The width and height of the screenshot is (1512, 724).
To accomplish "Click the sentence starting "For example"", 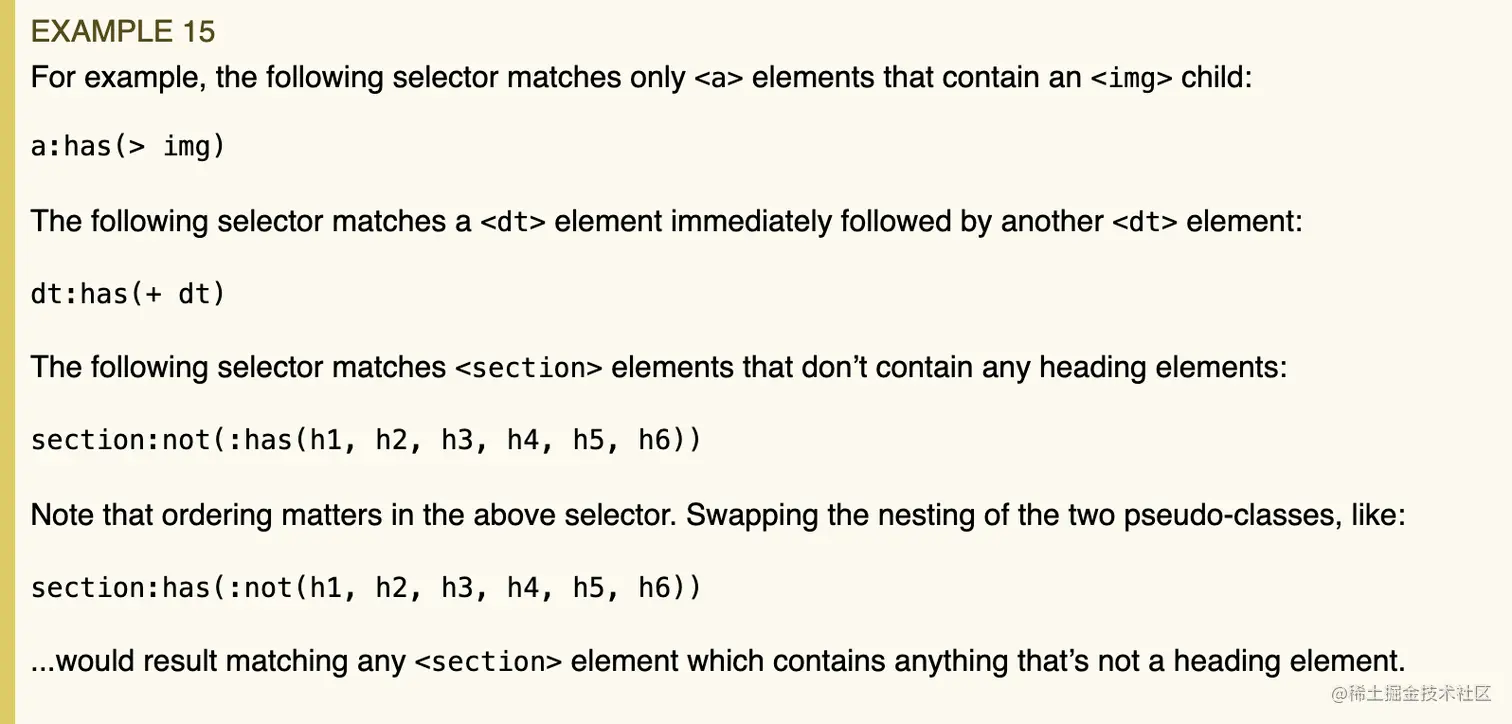I will click(641, 78).
